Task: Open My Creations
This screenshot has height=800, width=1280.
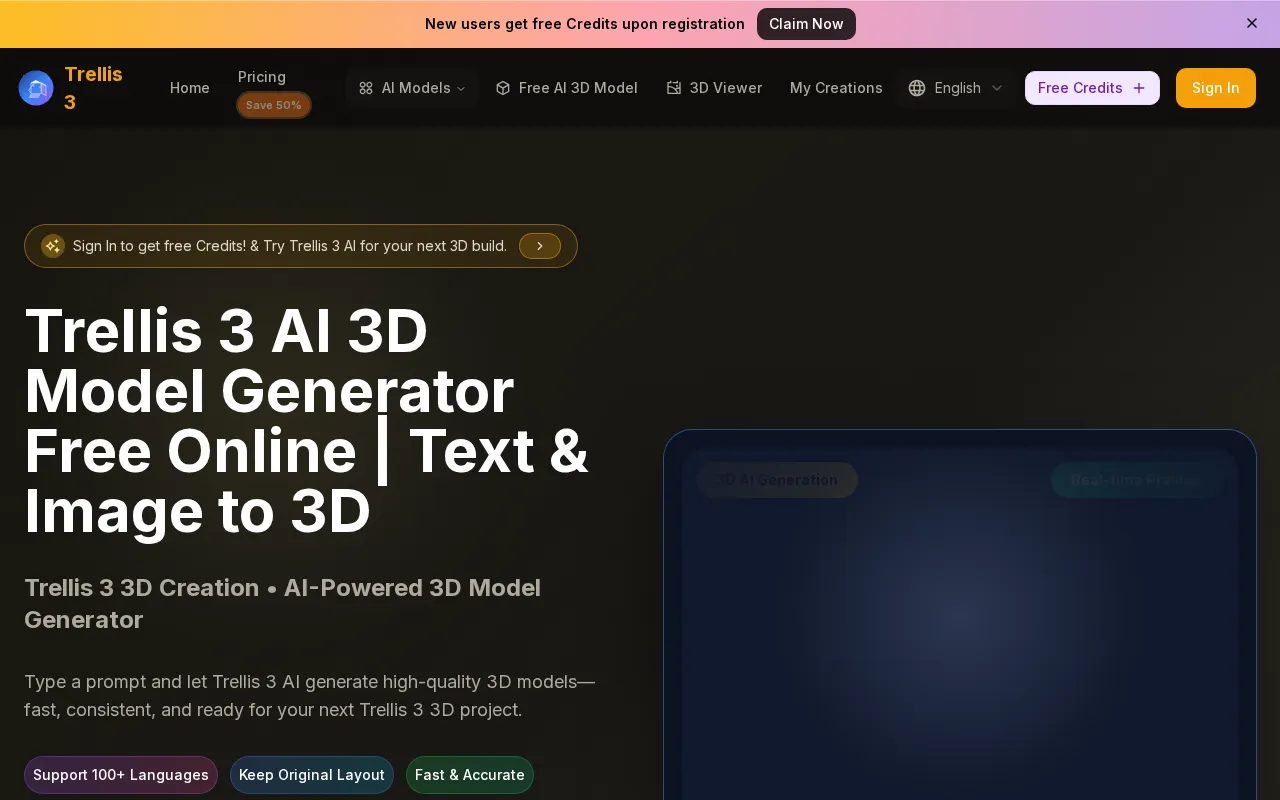Action: tap(836, 88)
